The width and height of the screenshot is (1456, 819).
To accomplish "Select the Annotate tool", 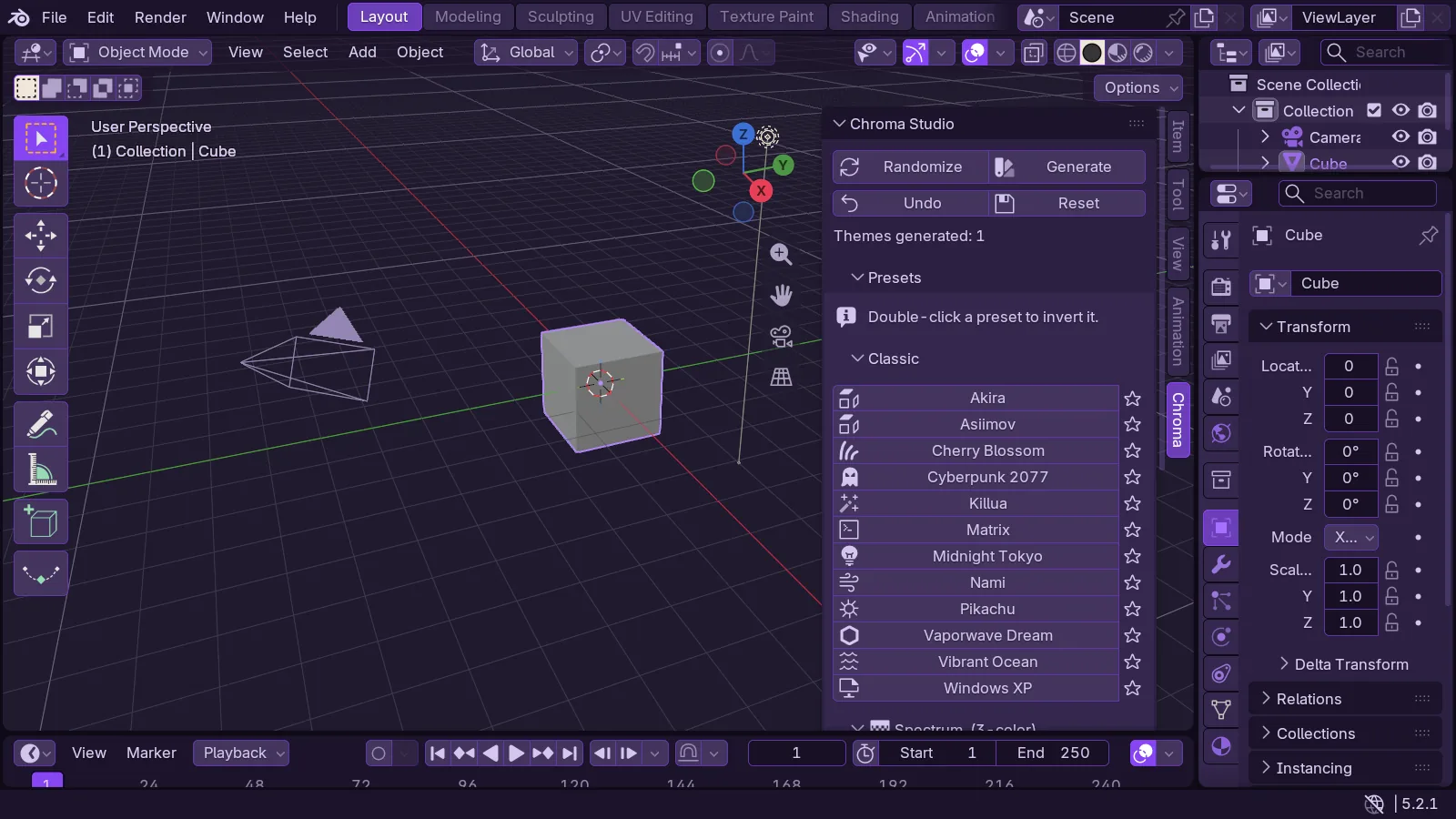I will click(41, 424).
